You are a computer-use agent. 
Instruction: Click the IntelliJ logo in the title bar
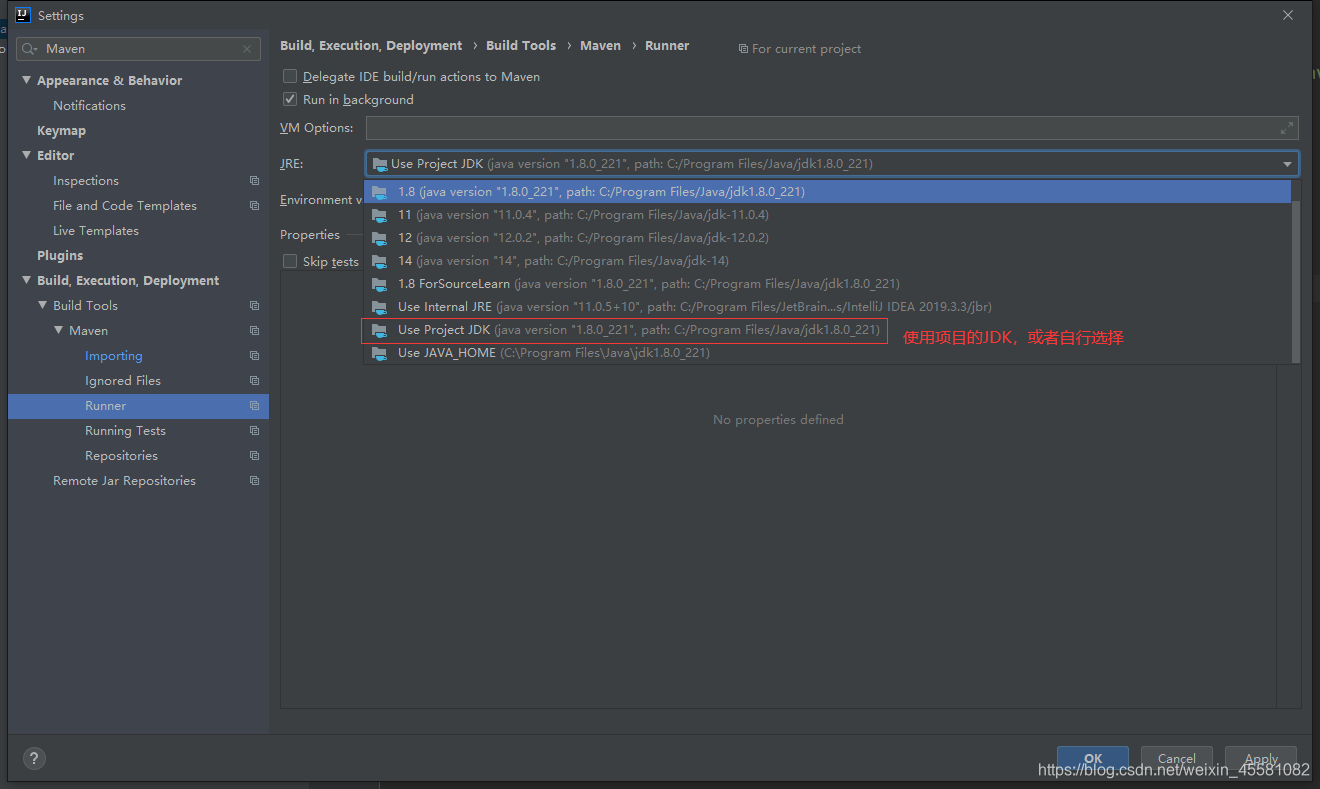coord(23,15)
